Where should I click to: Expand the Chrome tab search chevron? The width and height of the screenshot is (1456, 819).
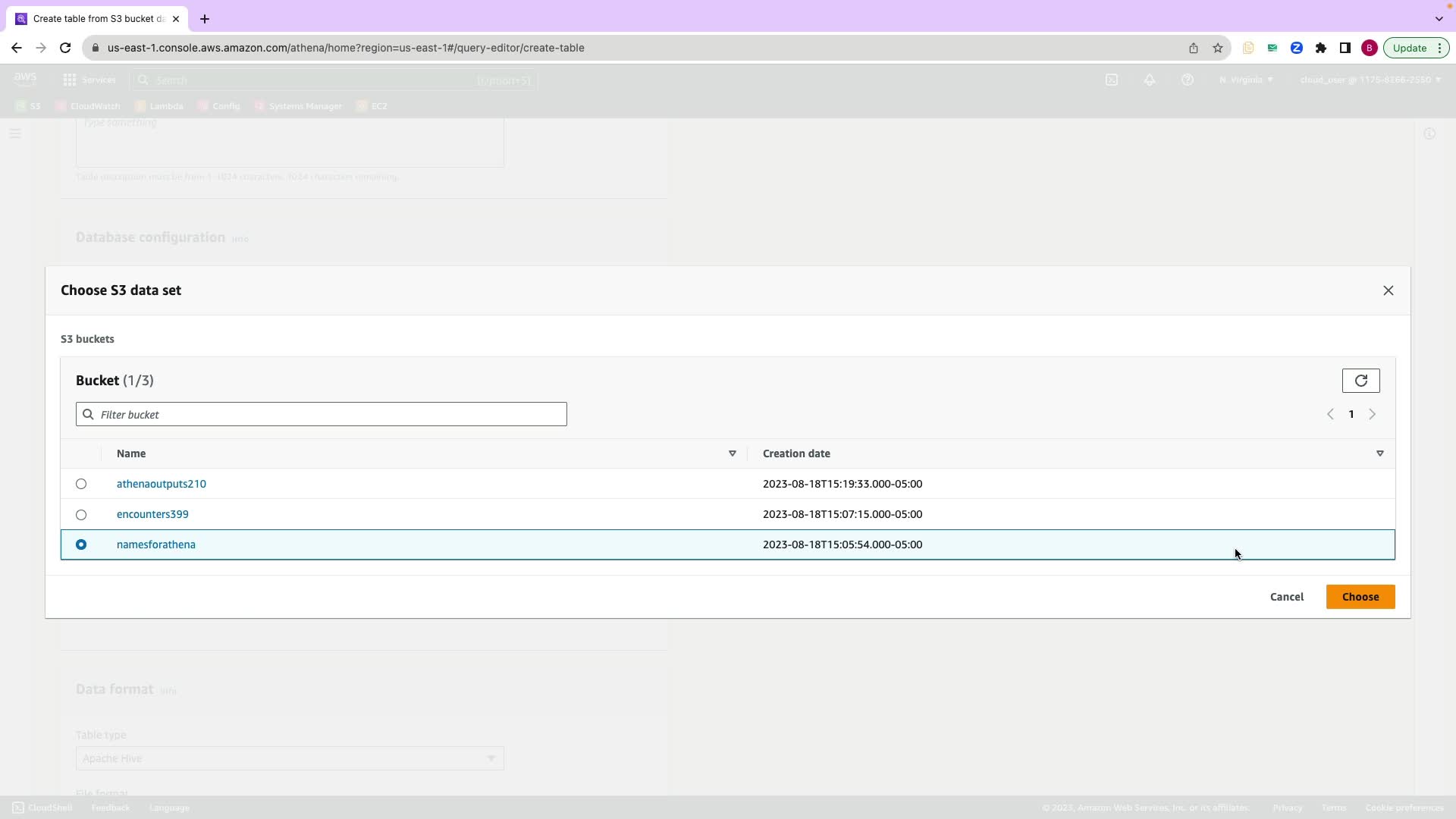tap(1439, 19)
